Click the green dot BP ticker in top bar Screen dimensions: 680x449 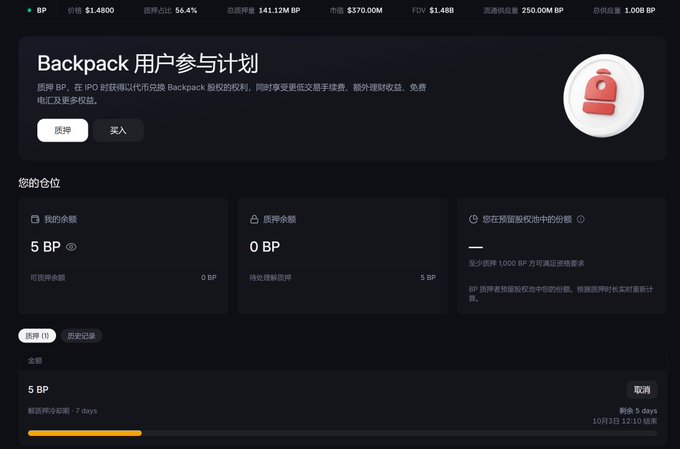37,10
